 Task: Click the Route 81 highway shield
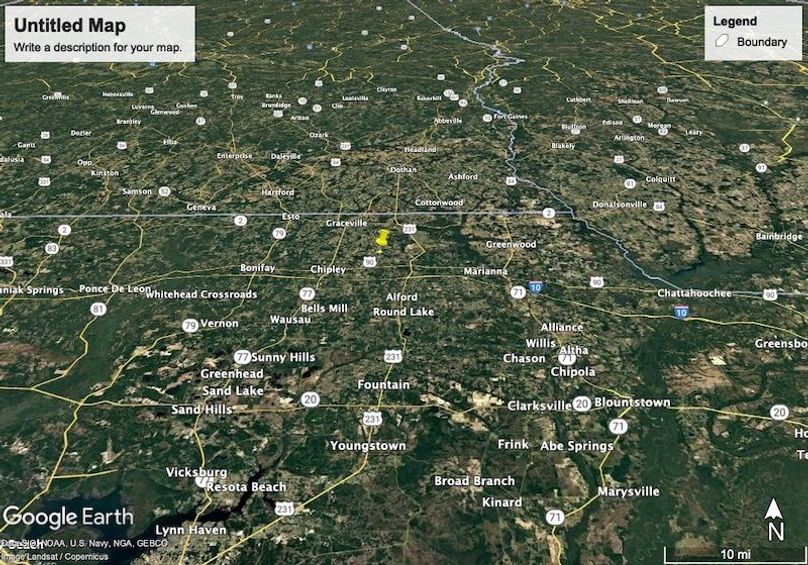tap(98, 309)
